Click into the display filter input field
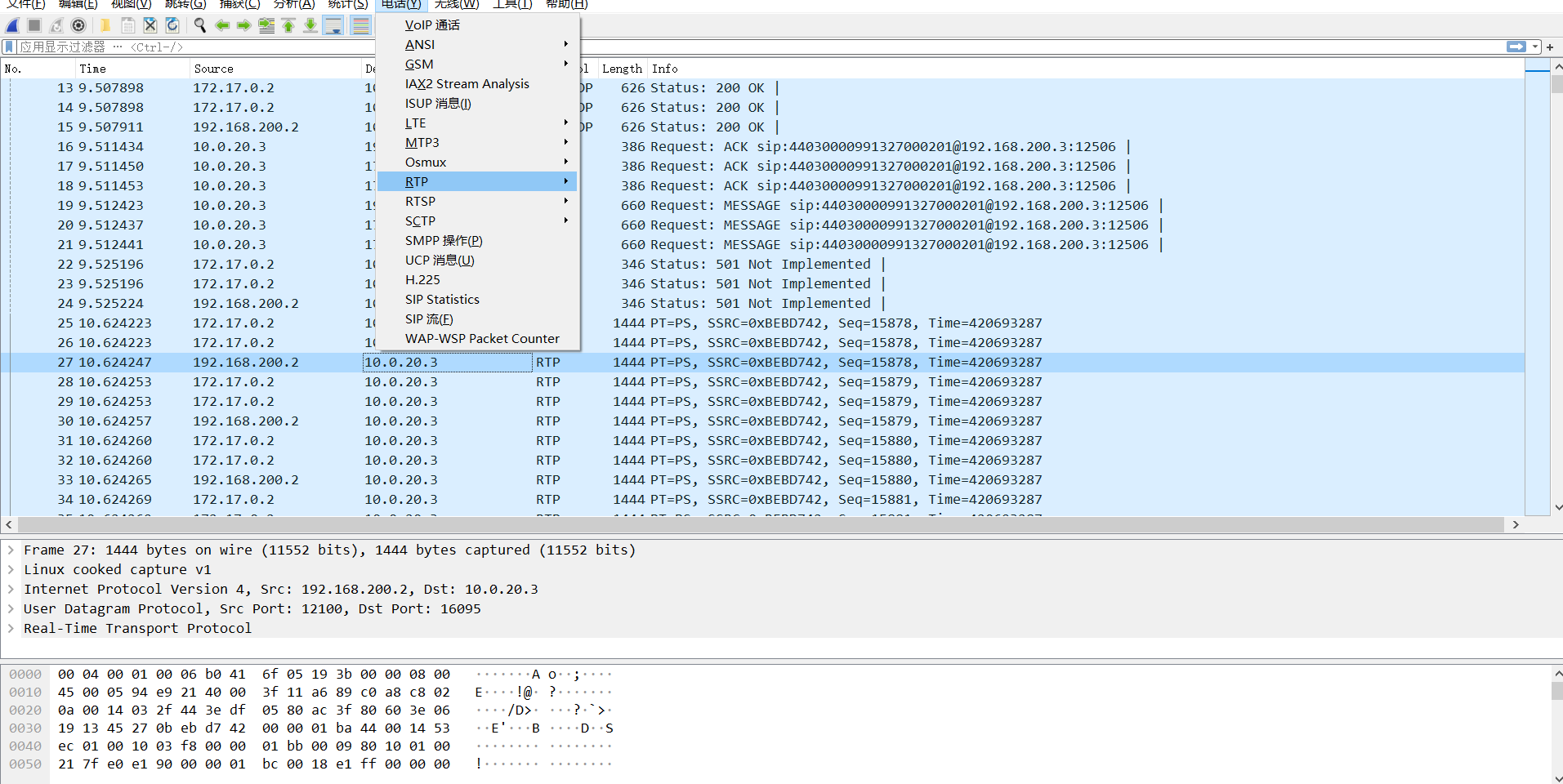This screenshot has width=1563, height=784. 760,47
